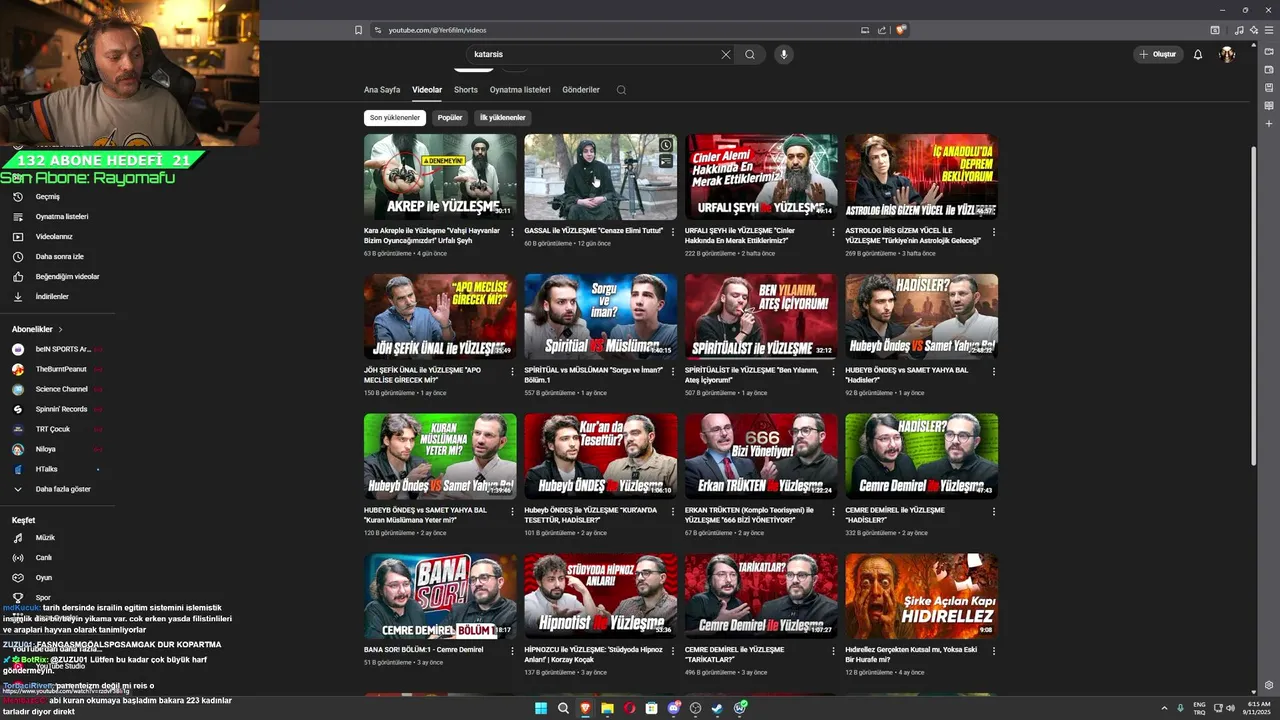
Task: Open options menu for GASSAL ile Yüzleşme
Action: coord(673,232)
